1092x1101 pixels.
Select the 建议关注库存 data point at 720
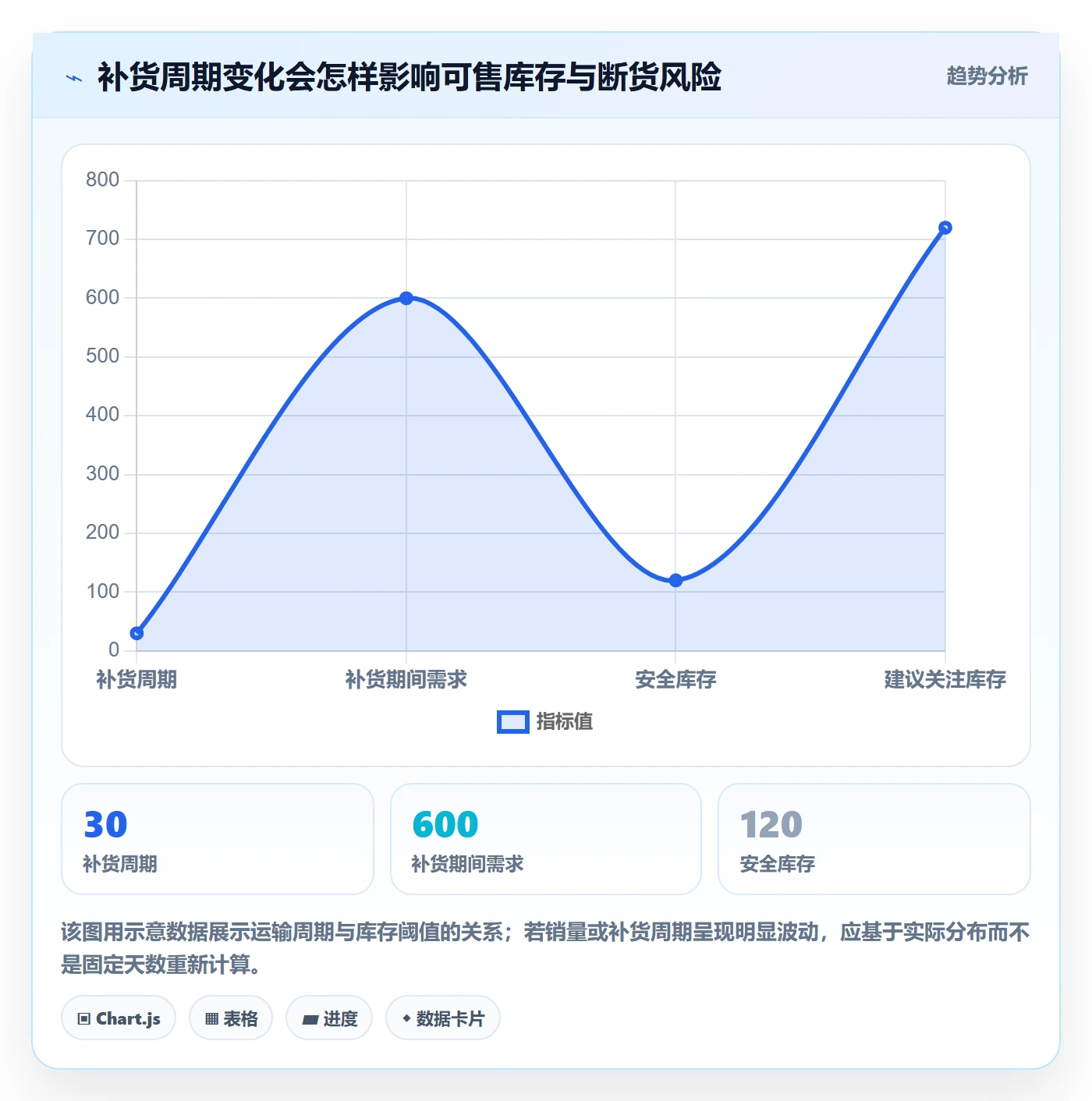coord(945,228)
